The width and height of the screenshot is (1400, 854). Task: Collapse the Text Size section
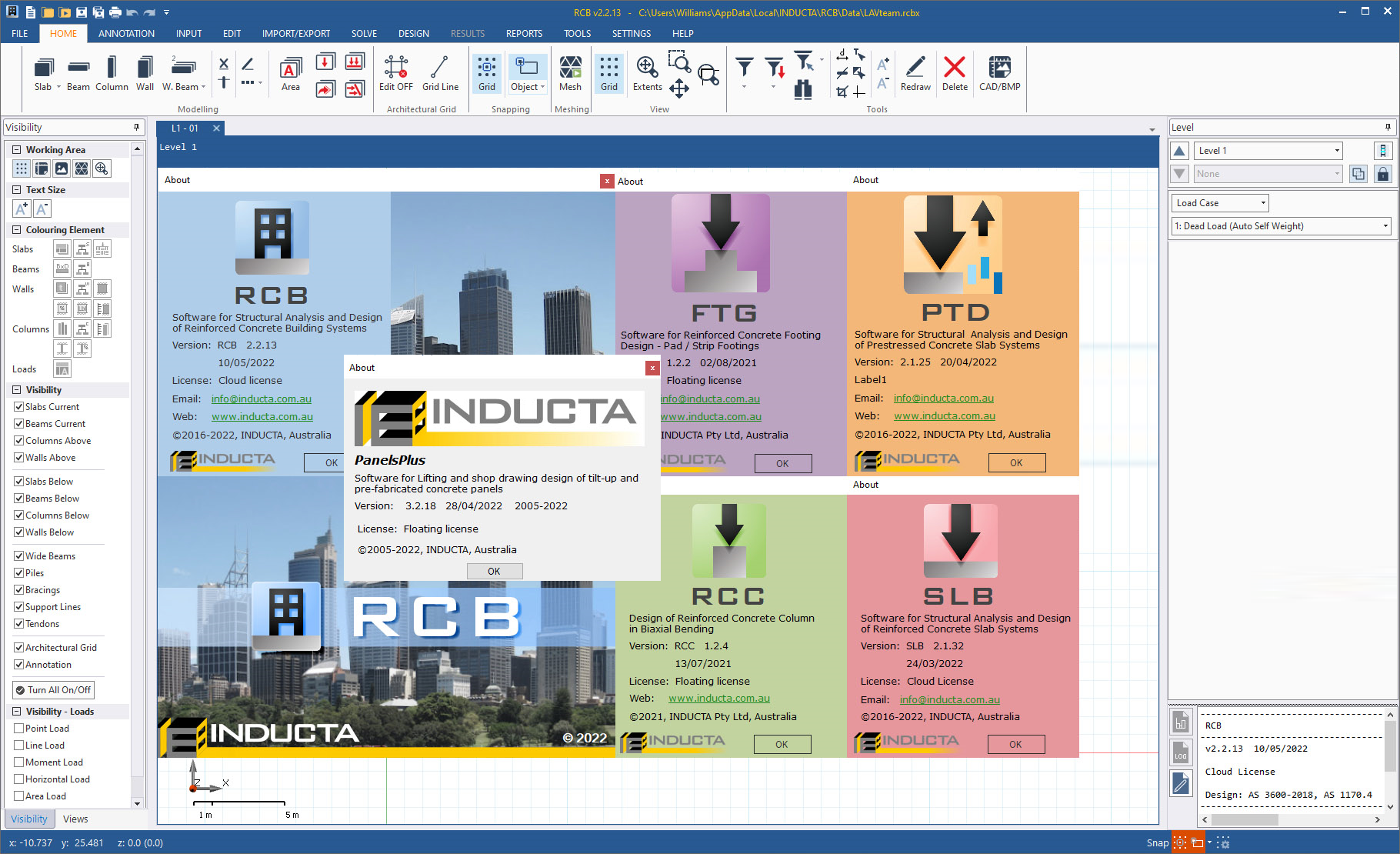point(16,190)
